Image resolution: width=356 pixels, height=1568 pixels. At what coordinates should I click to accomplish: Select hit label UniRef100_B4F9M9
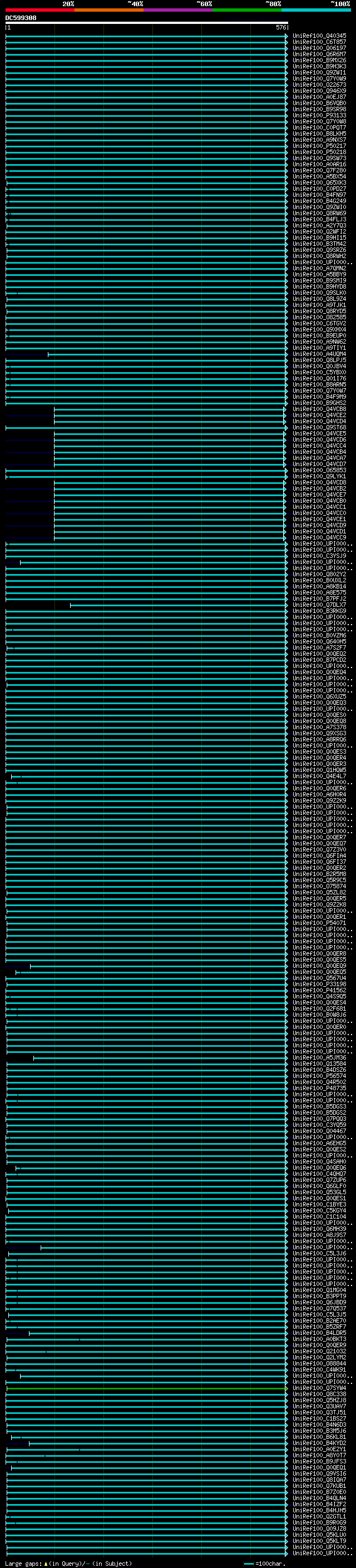(319, 397)
